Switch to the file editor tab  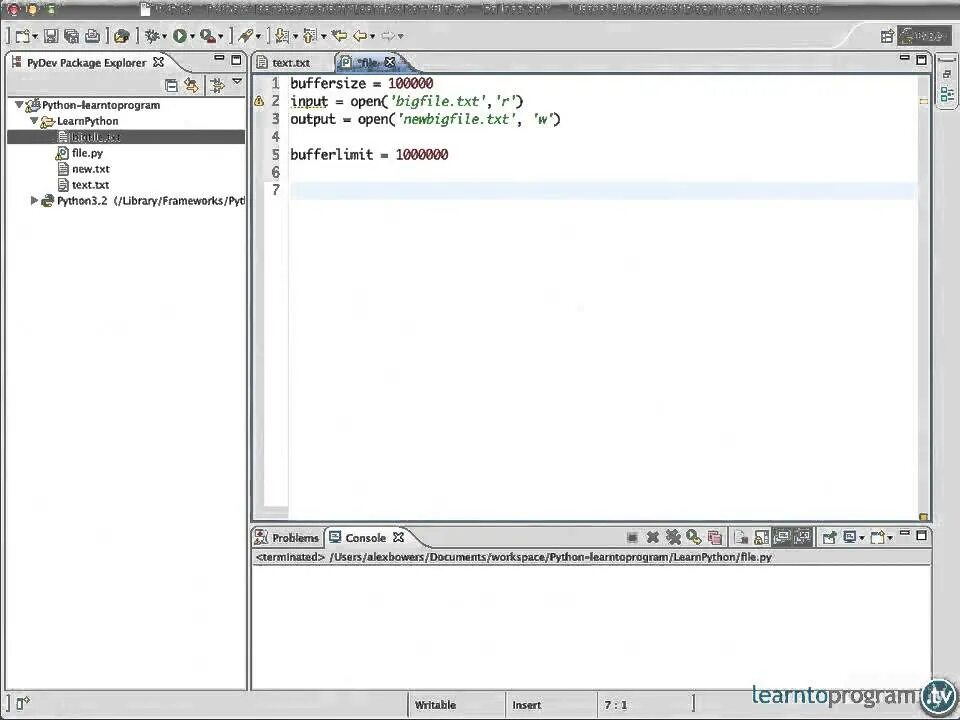(x=367, y=62)
